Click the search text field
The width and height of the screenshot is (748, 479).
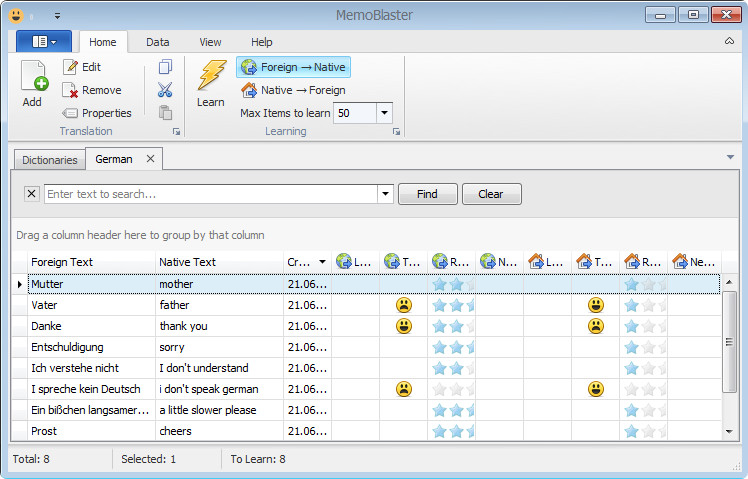pyautogui.click(x=211, y=194)
